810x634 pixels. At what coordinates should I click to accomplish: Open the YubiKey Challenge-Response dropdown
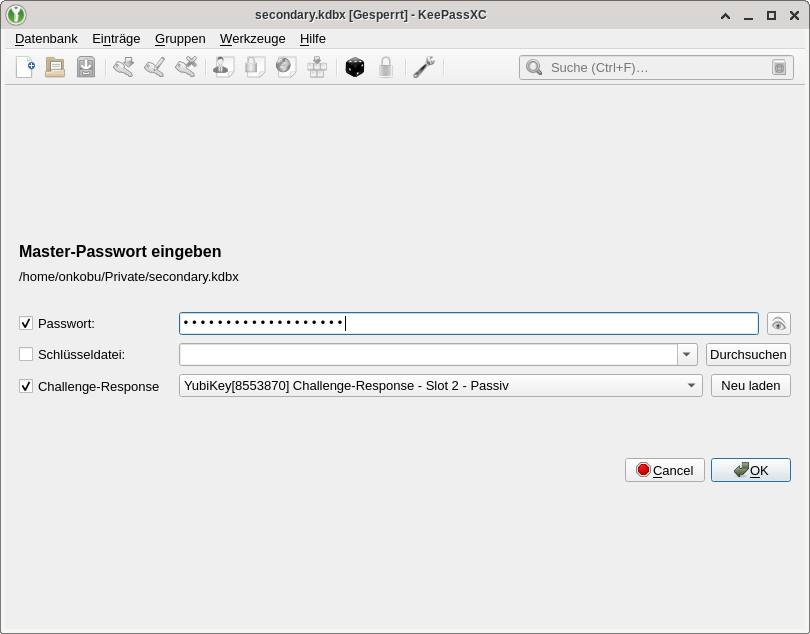(440, 385)
